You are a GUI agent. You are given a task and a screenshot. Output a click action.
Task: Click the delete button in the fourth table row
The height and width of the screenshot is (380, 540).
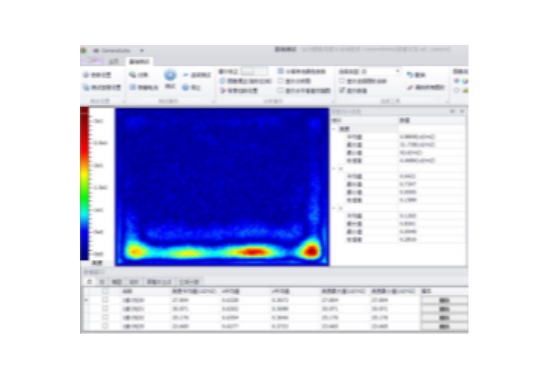(444, 326)
